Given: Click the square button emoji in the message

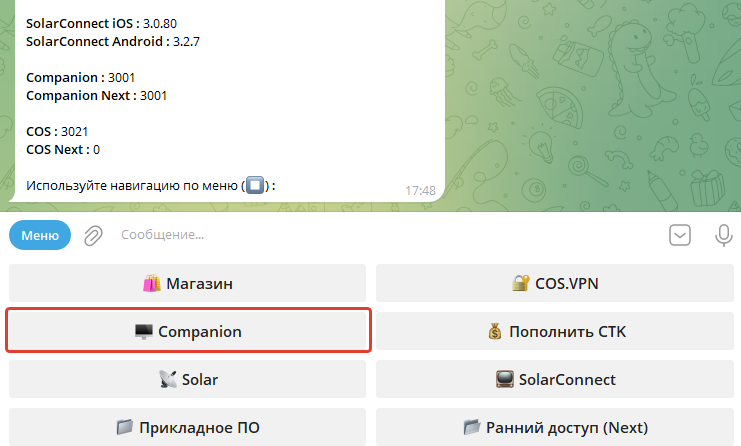Looking at the screenshot, I should click(255, 185).
